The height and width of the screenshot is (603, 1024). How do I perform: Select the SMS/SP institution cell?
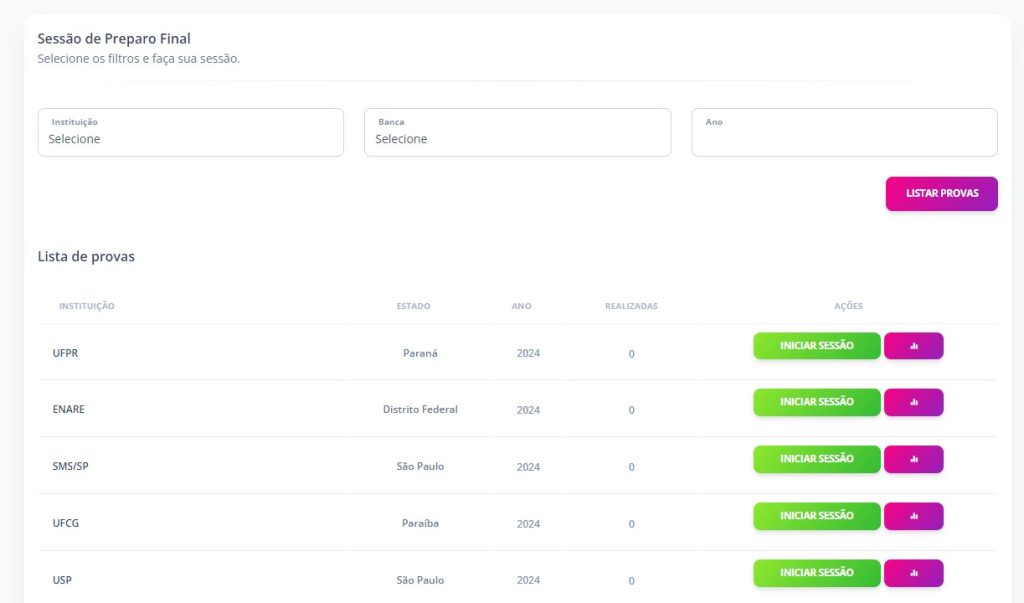coord(71,466)
